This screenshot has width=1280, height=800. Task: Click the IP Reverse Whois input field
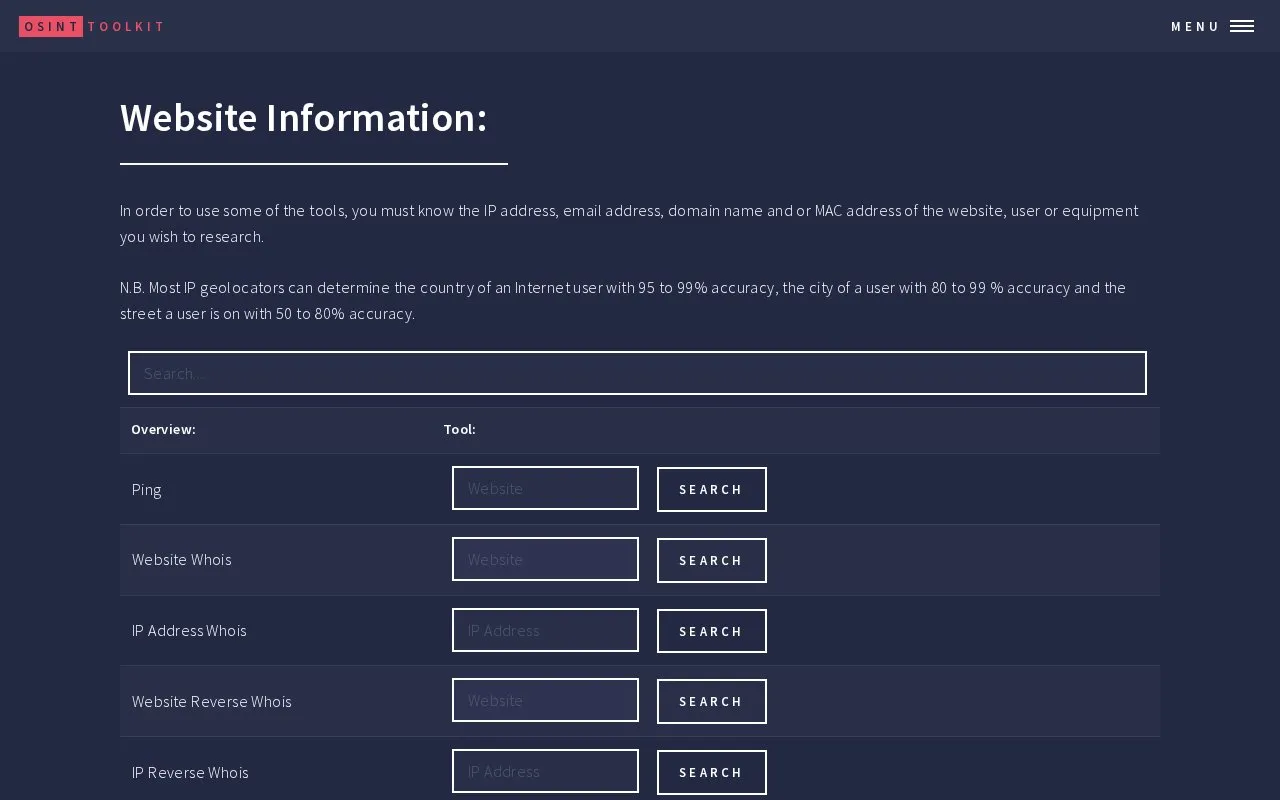pyautogui.click(x=545, y=771)
